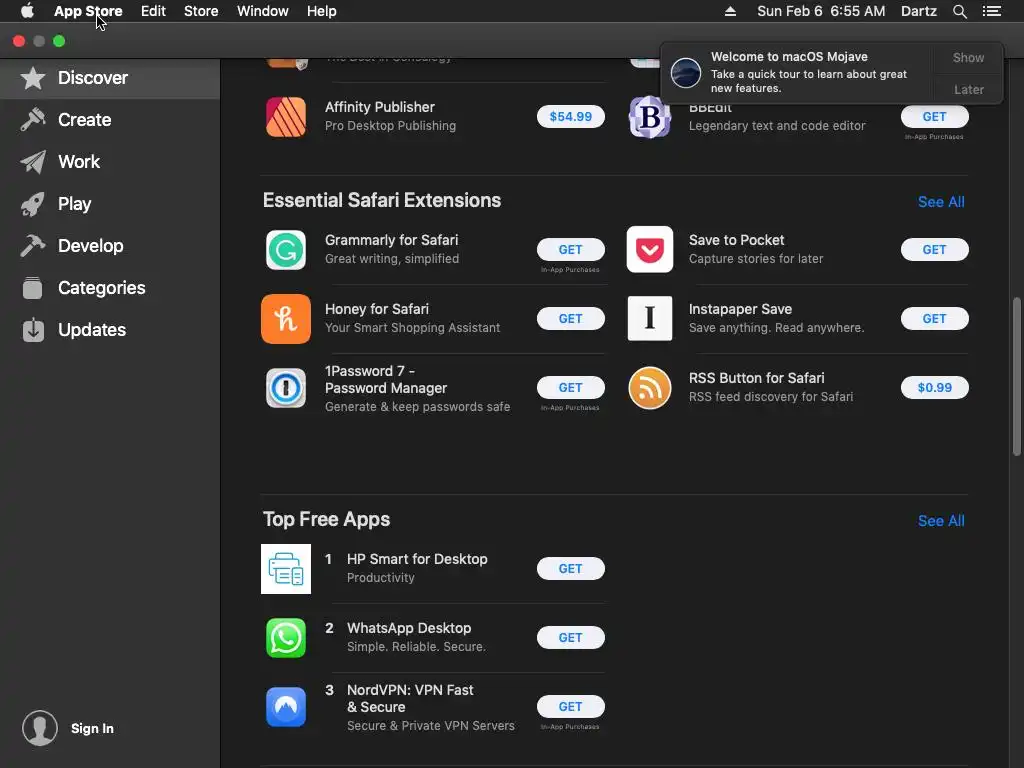Open the Discover label in sidebar
The image size is (1024, 768).
pyautogui.click(x=93, y=78)
